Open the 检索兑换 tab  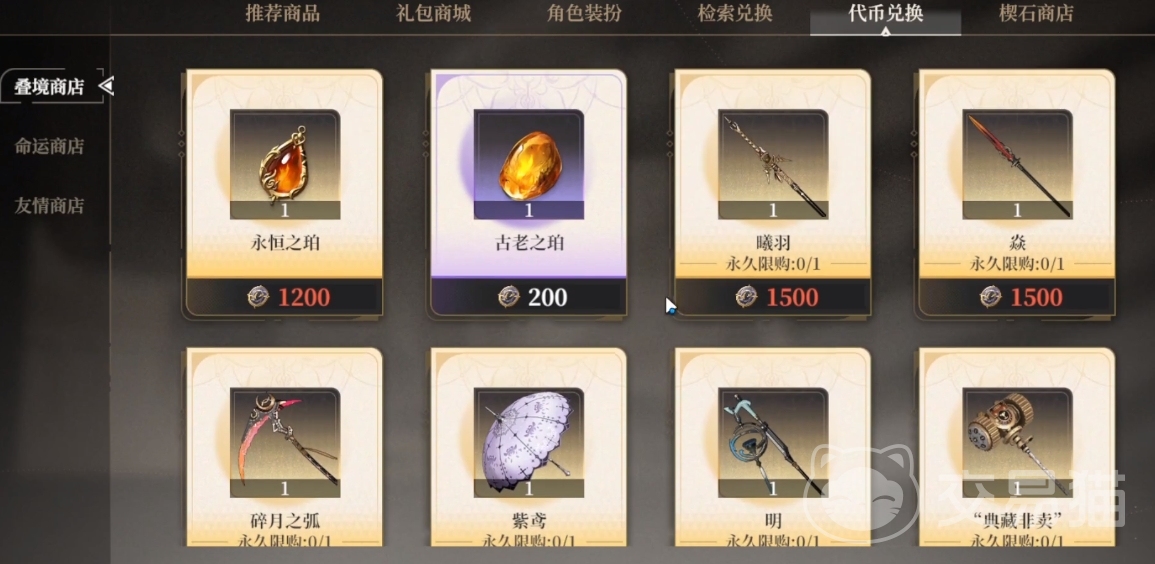point(734,13)
